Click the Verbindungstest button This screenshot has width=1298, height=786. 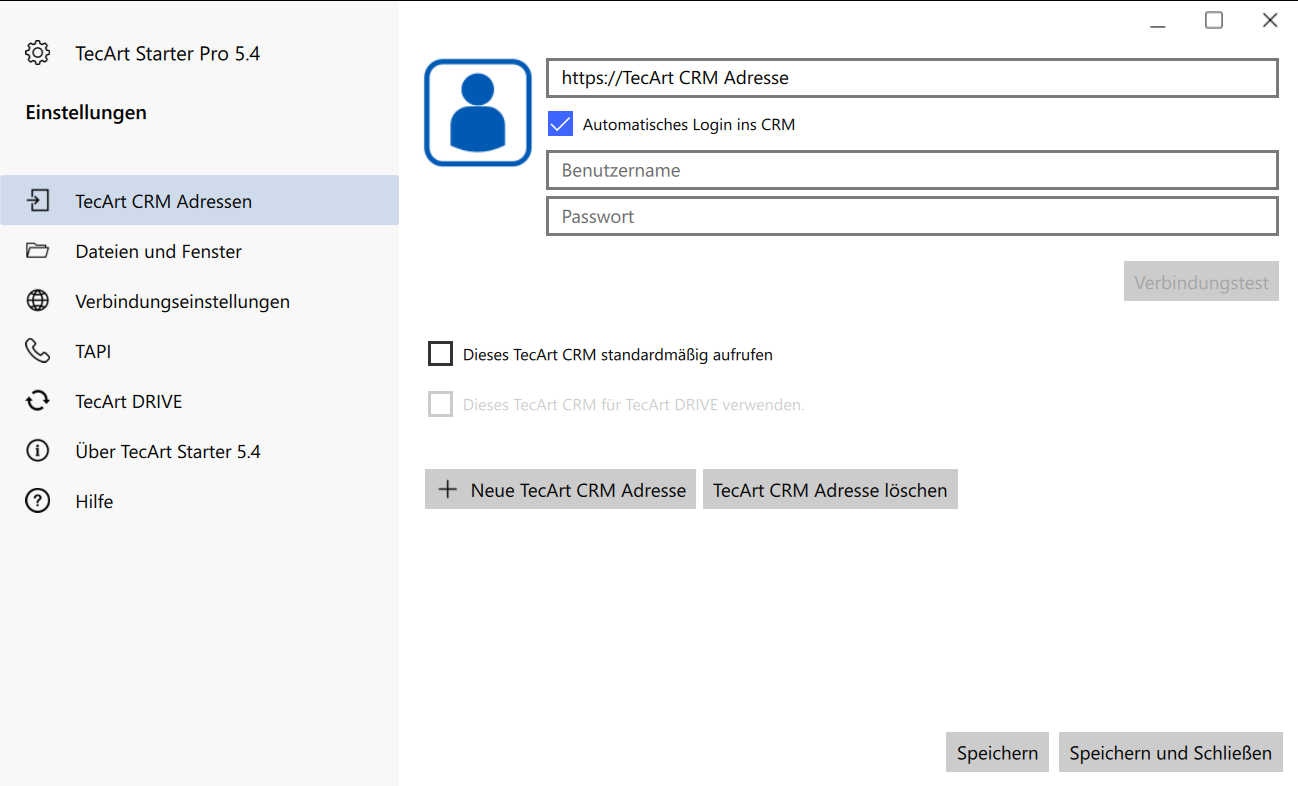[x=1201, y=282]
